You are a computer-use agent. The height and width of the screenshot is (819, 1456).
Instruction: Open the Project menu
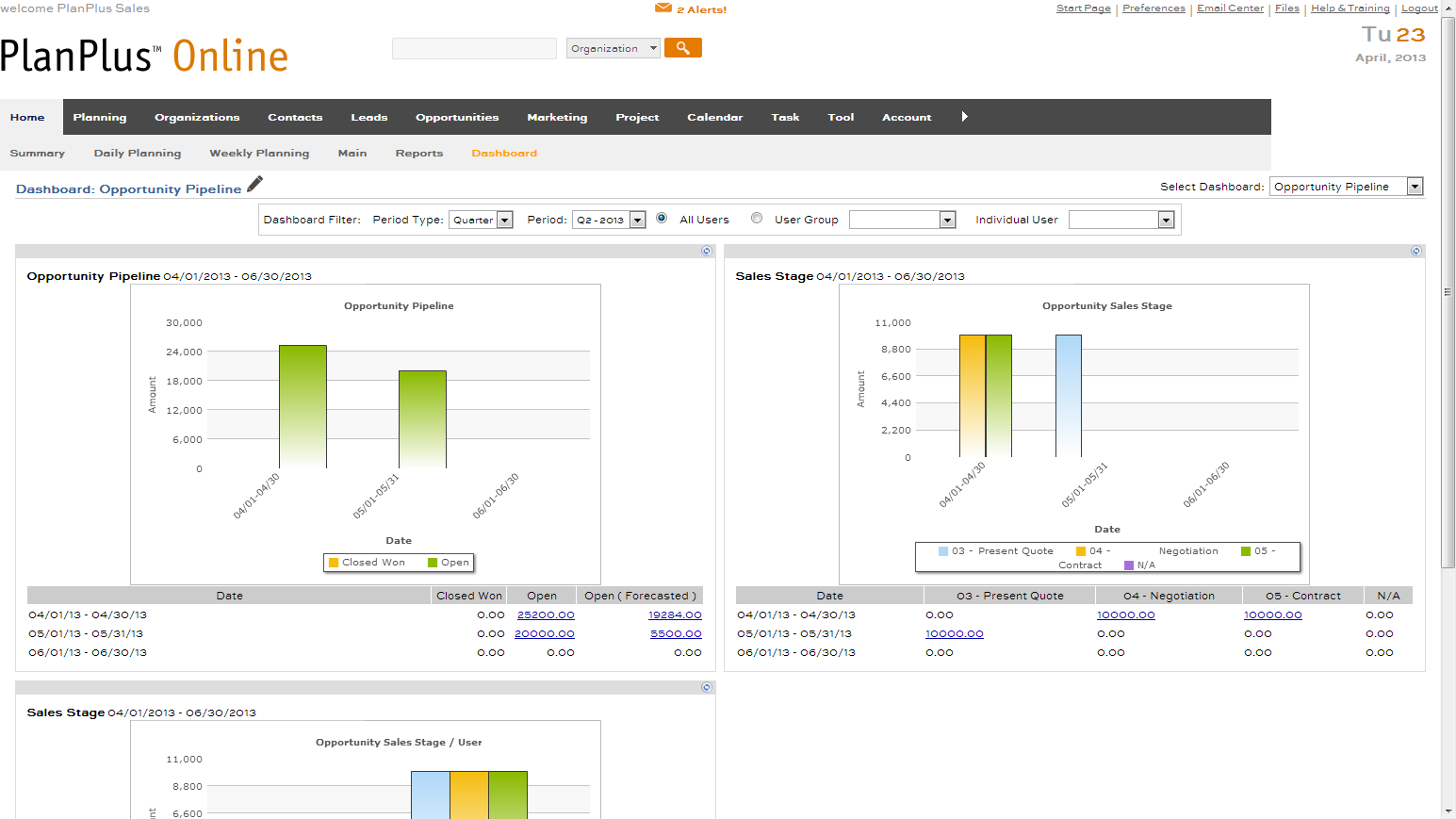tap(637, 118)
